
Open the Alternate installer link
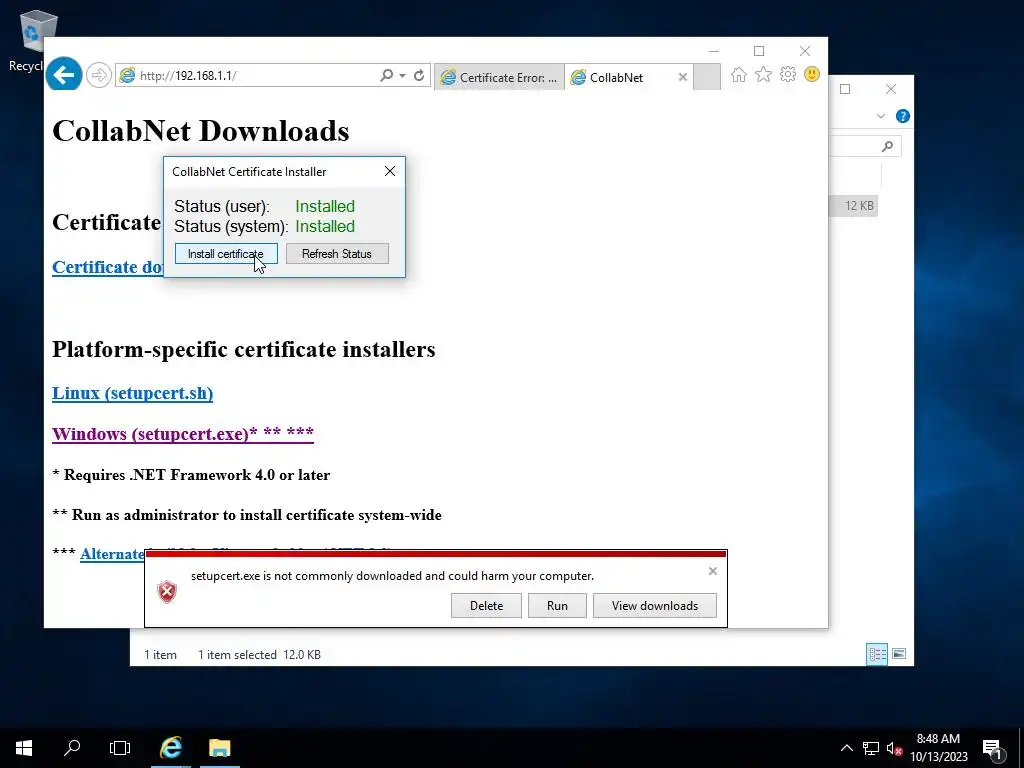[x=112, y=554]
